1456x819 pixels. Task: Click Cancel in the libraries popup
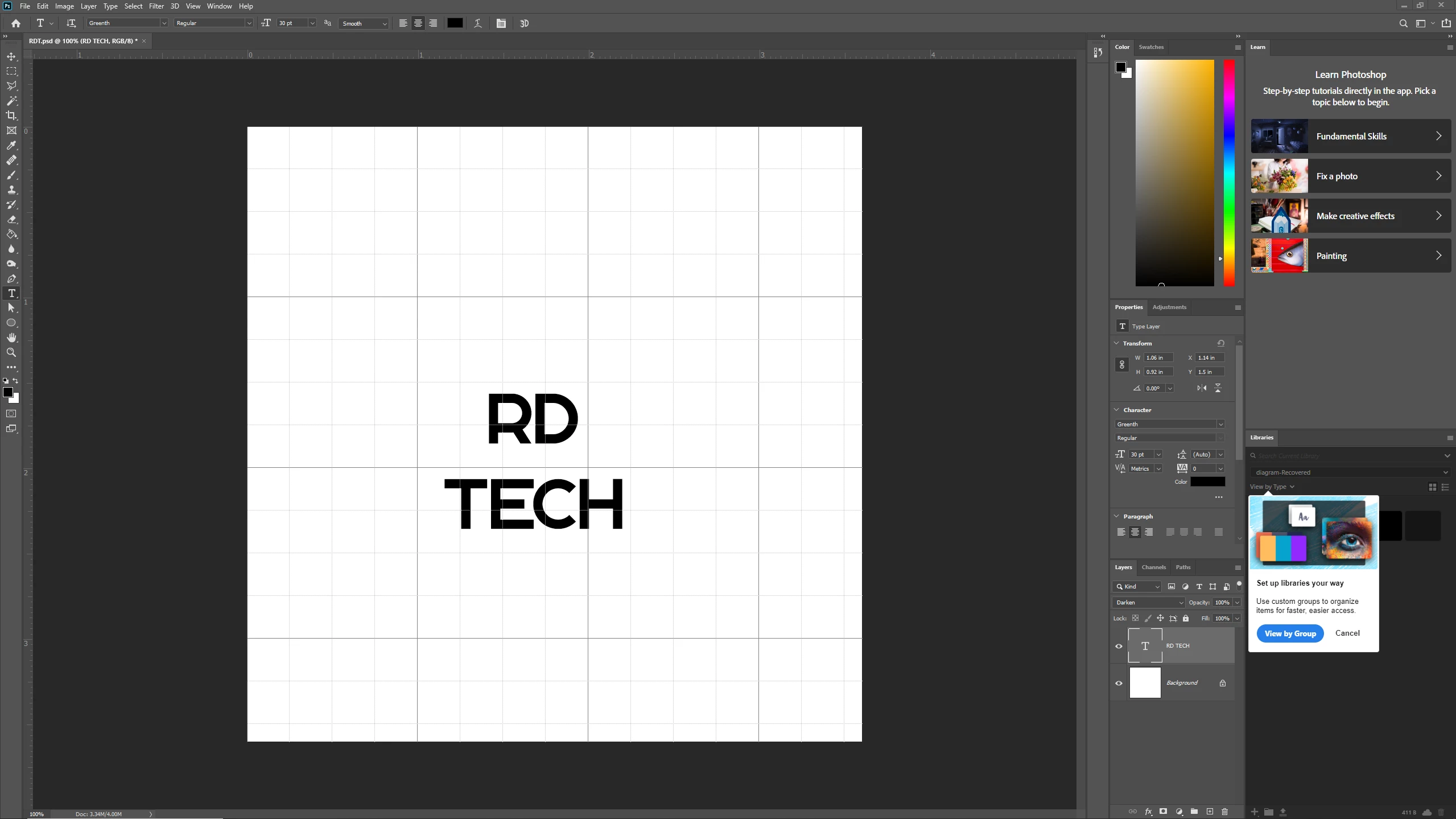tap(1347, 633)
